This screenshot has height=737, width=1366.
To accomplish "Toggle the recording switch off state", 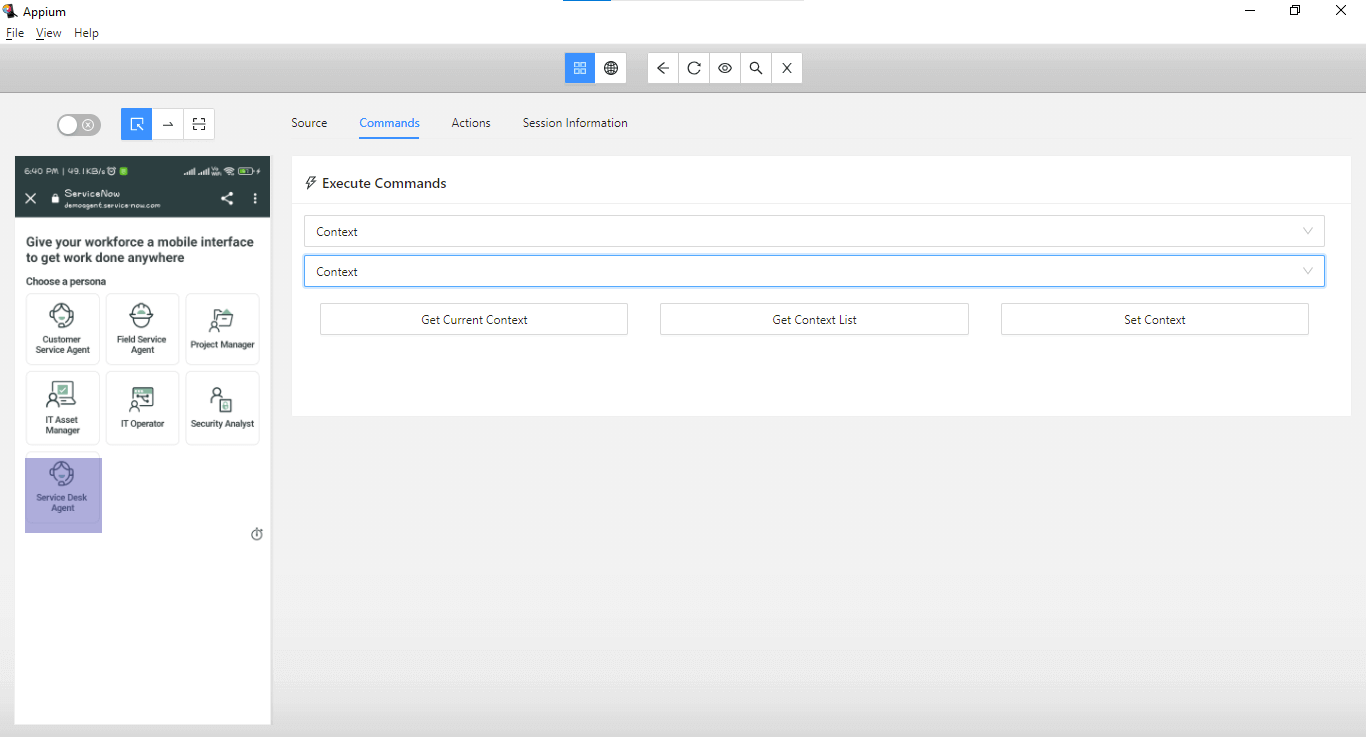I will (x=78, y=124).
